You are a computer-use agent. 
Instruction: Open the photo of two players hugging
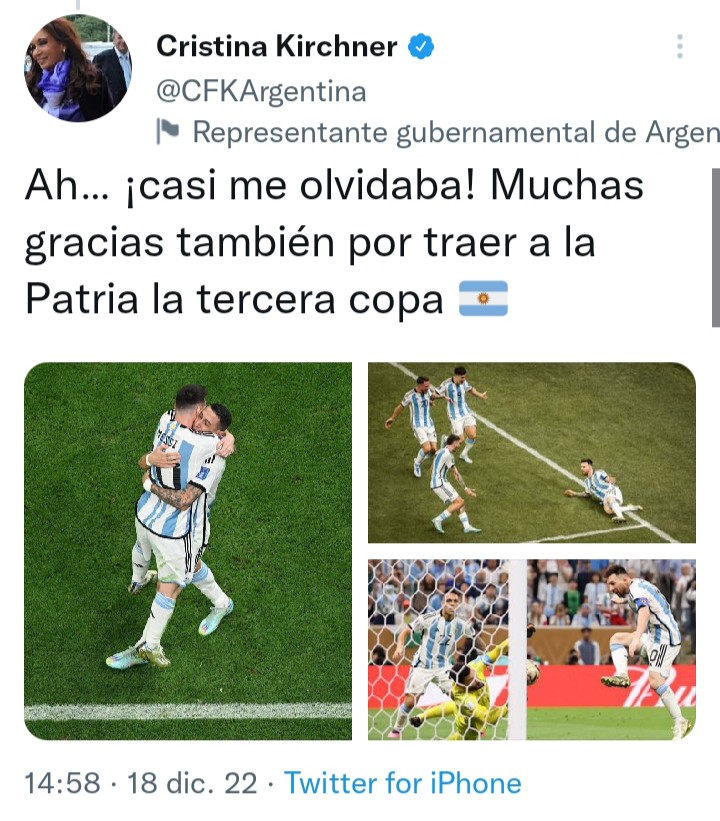(x=188, y=551)
